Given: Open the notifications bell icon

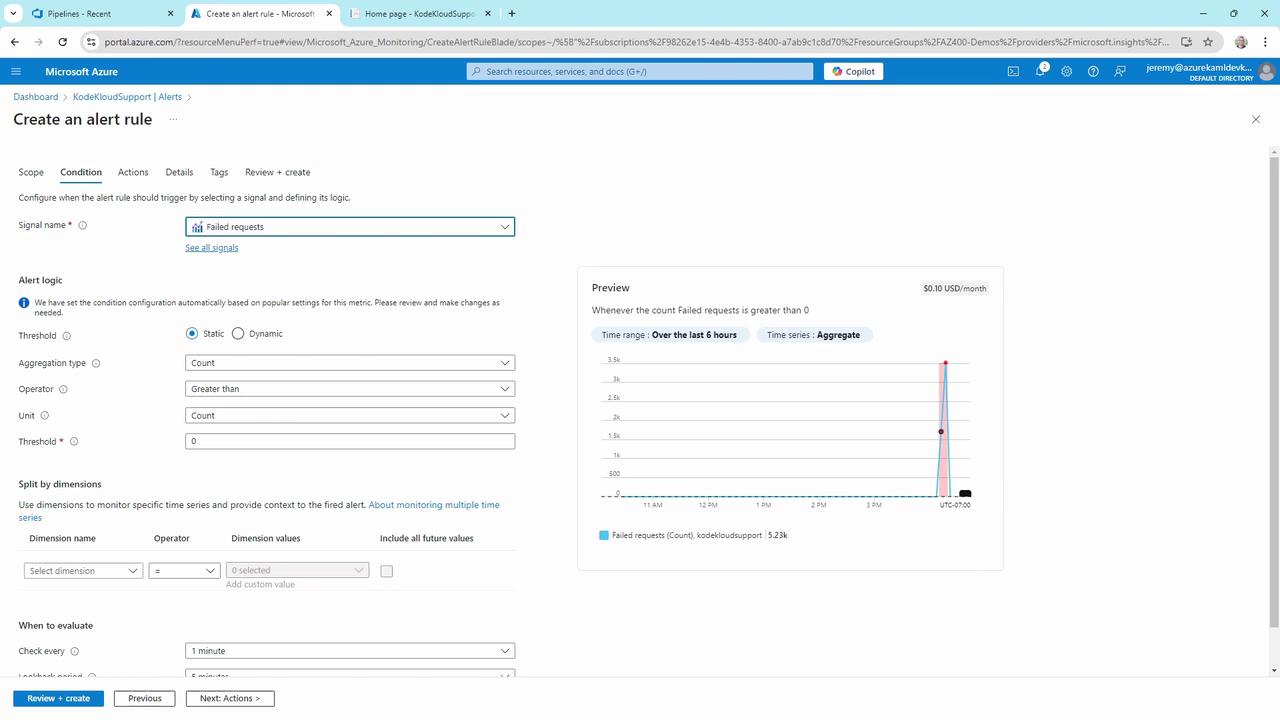Looking at the screenshot, I should pos(1040,71).
